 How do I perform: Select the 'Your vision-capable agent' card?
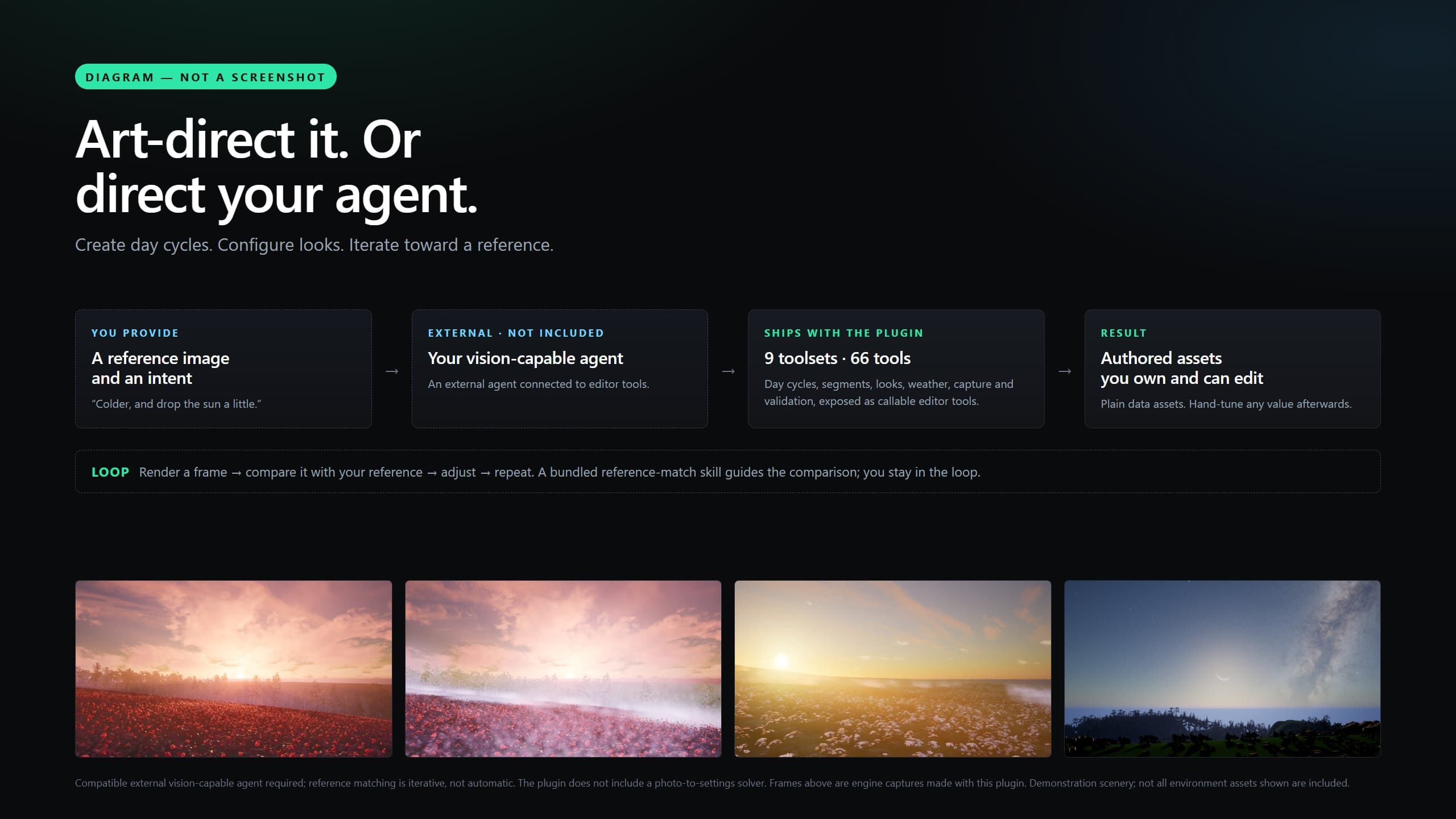point(560,369)
